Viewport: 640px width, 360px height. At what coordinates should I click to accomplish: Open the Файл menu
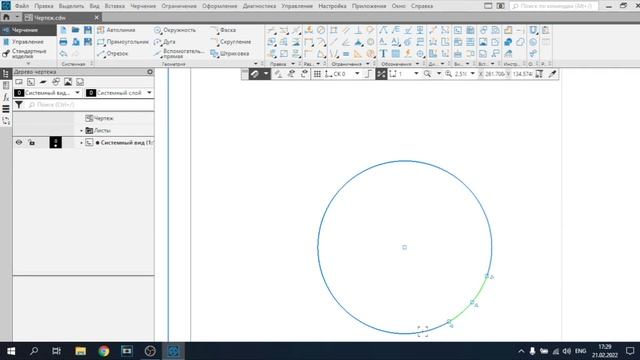point(22,6)
